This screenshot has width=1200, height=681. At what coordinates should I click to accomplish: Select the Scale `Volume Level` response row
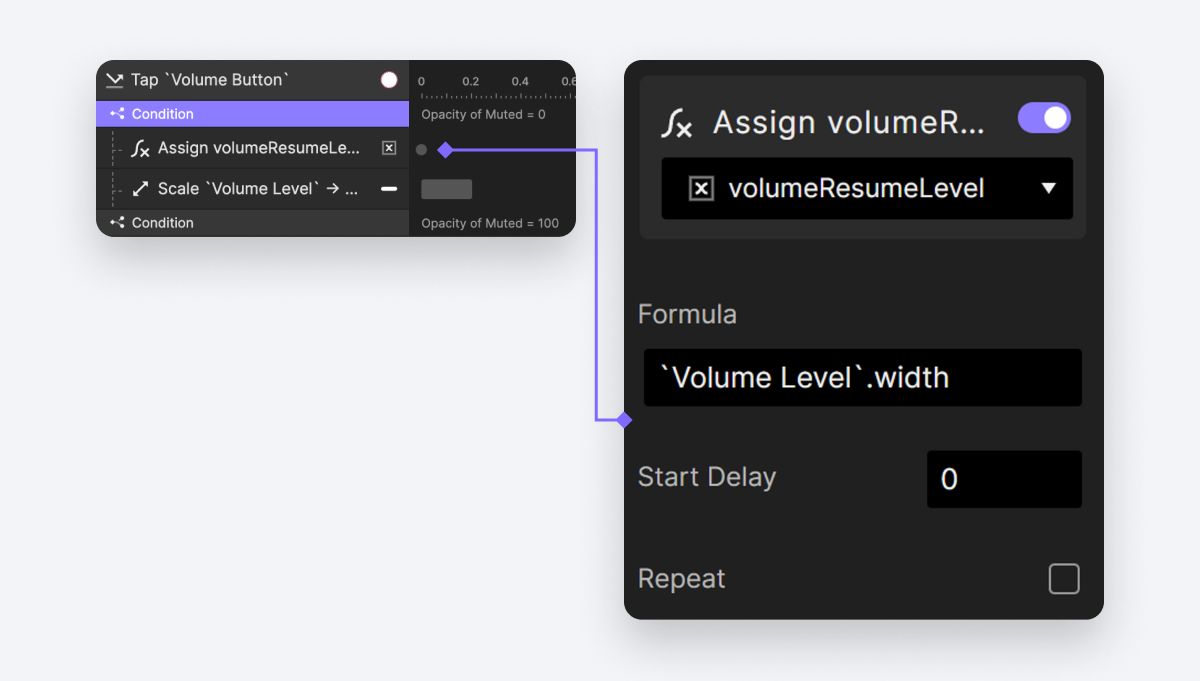(x=253, y=189)
